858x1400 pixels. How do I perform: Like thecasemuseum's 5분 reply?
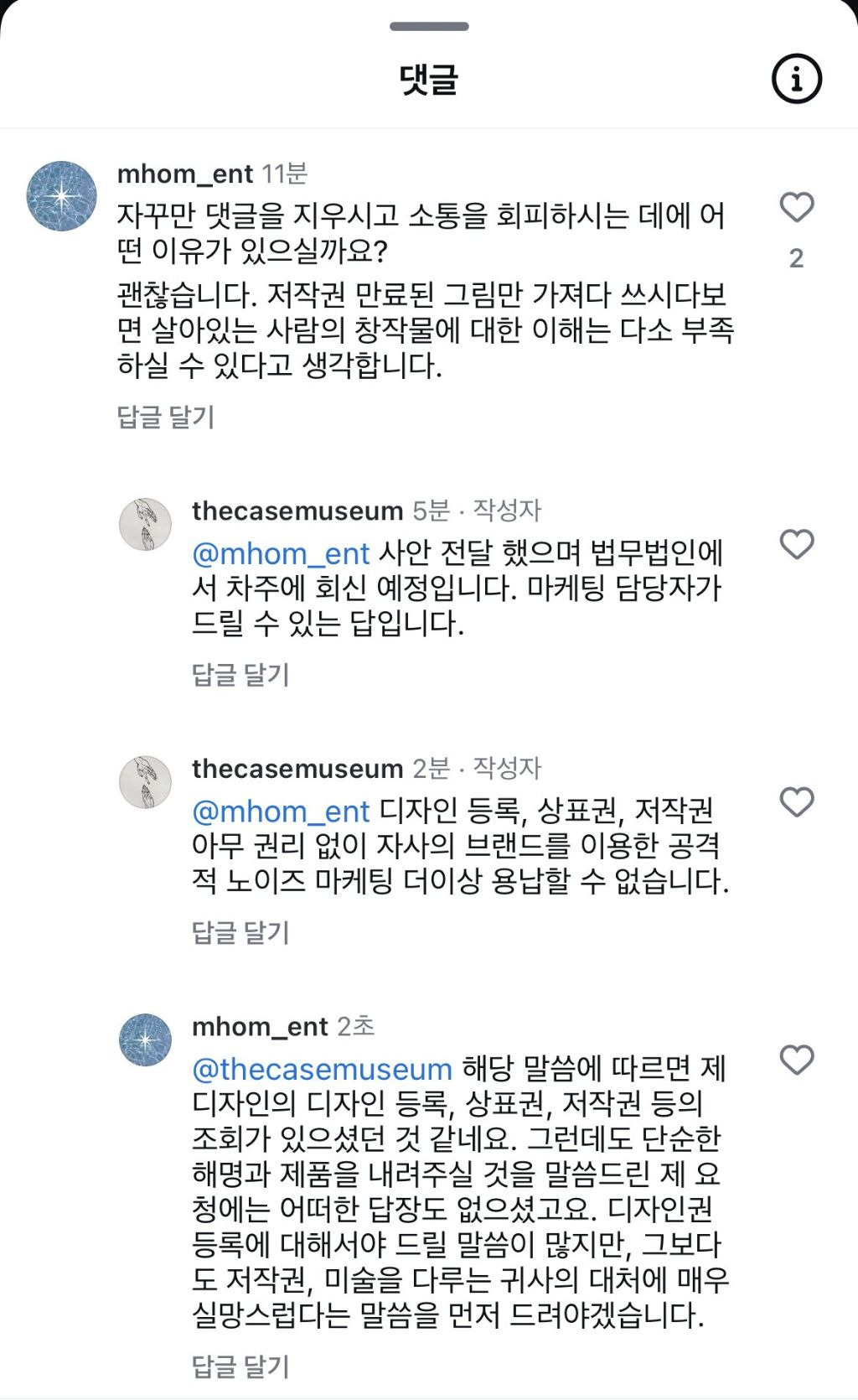coord(797,544)
